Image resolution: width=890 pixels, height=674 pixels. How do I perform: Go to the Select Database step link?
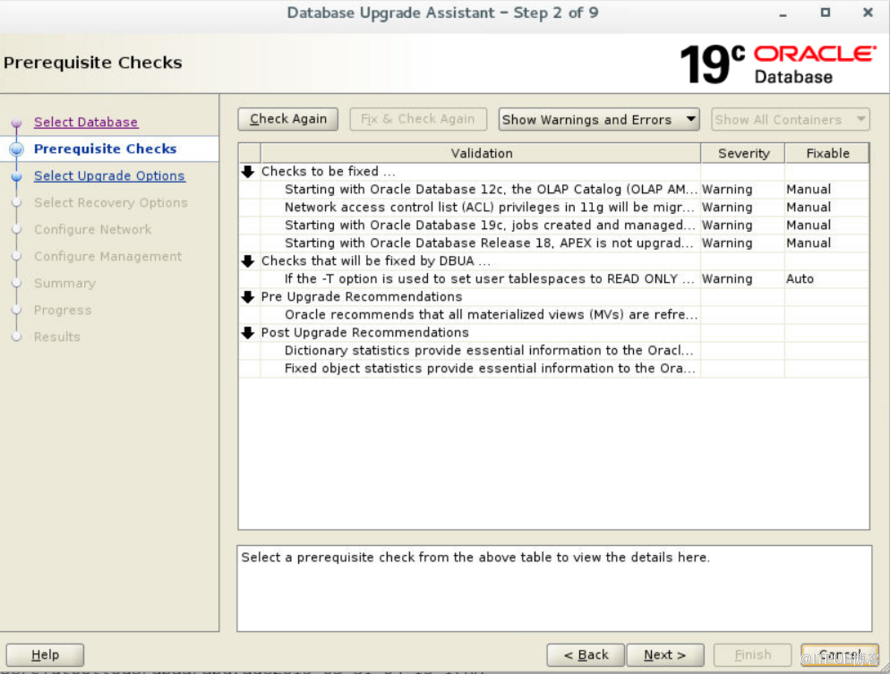86,122
